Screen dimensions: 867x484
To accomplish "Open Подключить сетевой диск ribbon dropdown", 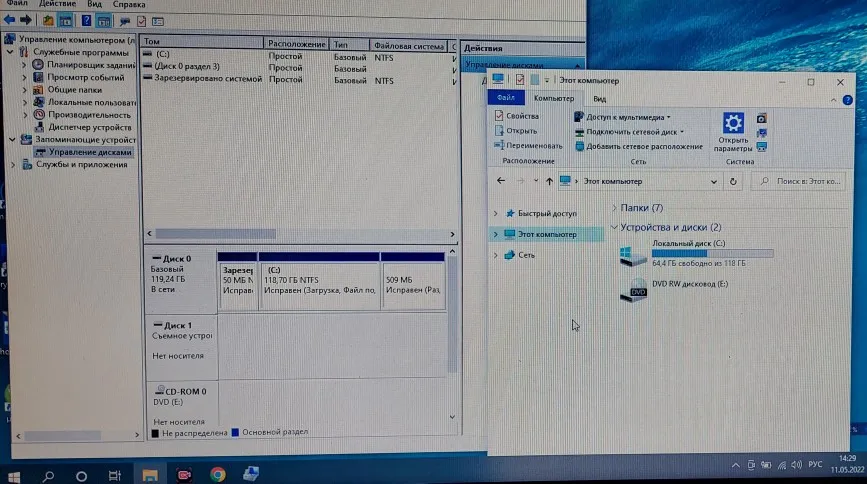I will pyautogui.click(x=629, y=132).
